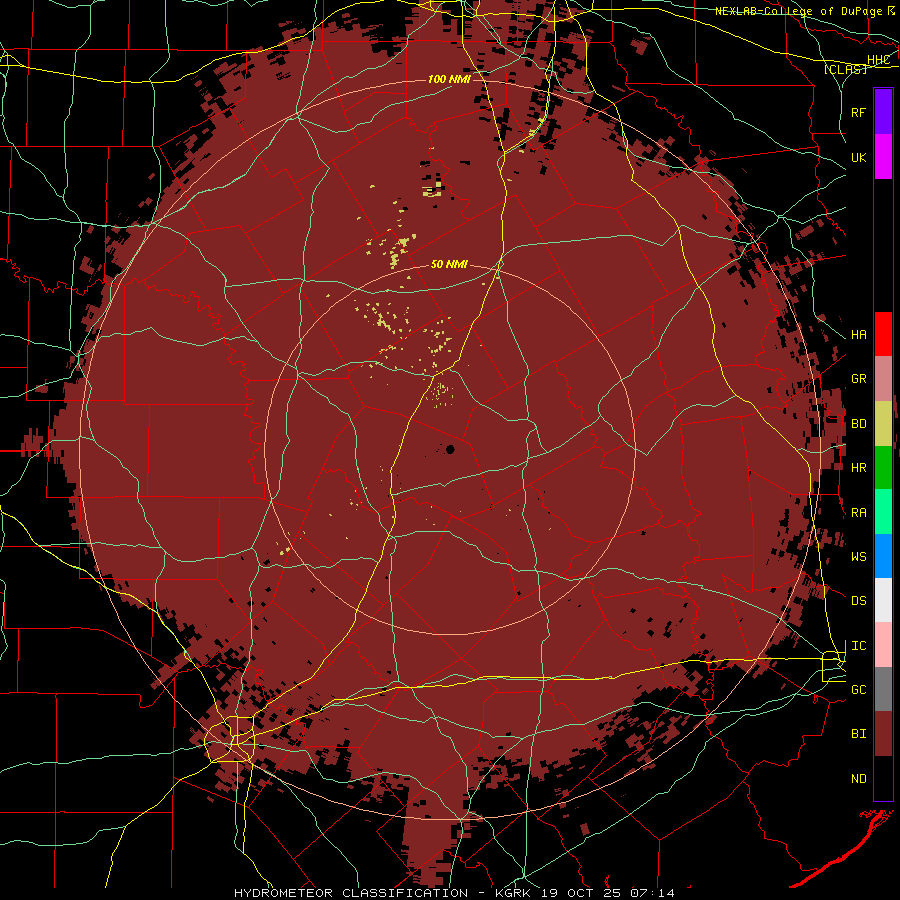Click the HHC product label

click(x=878, y=60)
